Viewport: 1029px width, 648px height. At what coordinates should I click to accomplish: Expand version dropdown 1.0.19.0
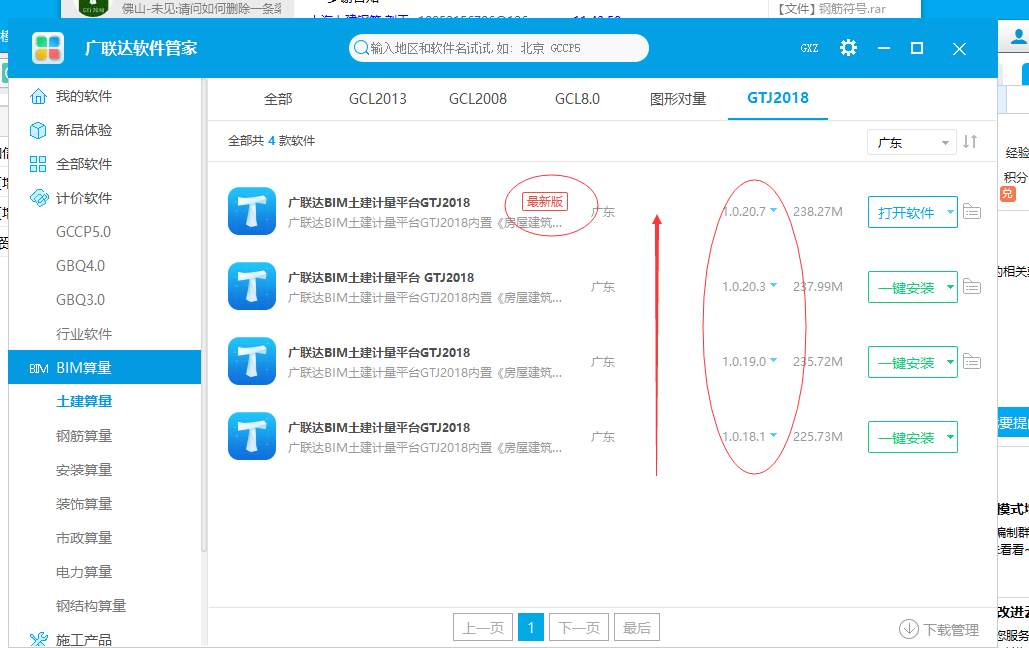click(773, 360)
